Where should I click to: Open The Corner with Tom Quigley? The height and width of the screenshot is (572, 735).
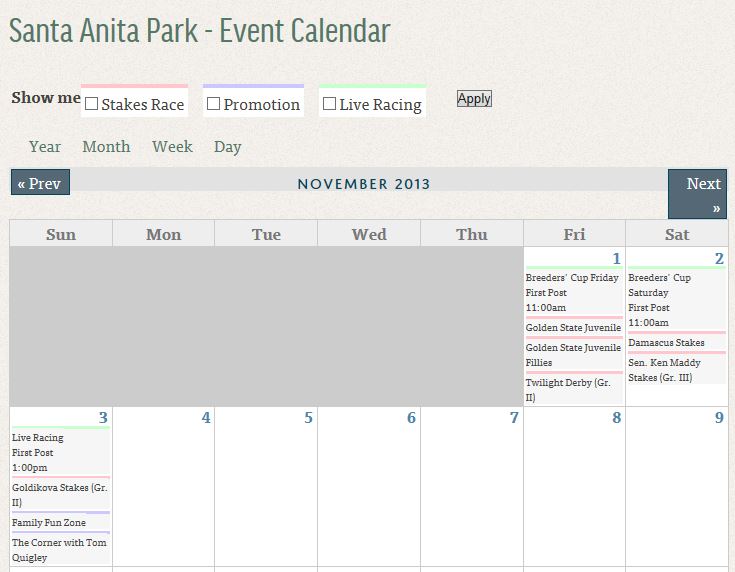click(x=59, y=550)
